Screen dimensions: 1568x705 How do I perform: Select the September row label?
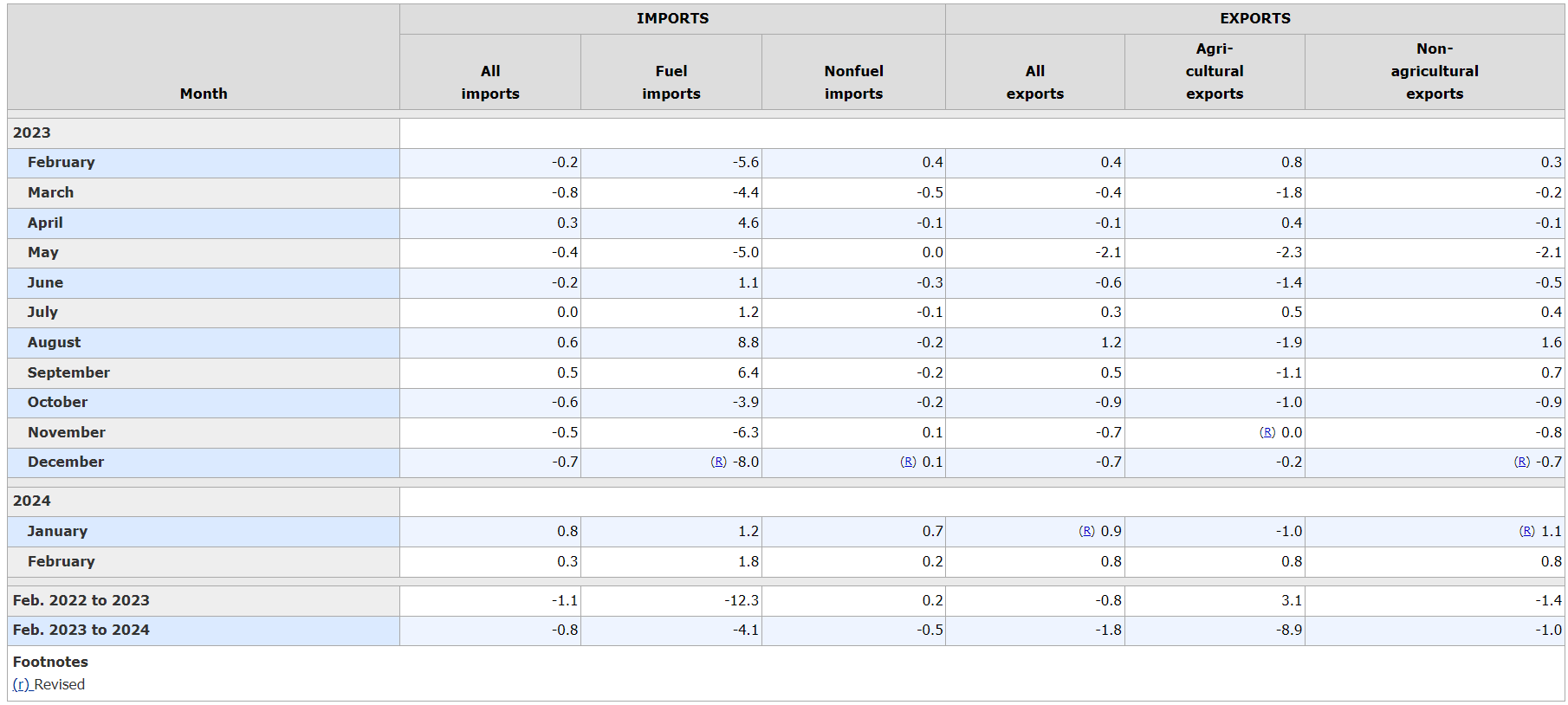(68, 372)
